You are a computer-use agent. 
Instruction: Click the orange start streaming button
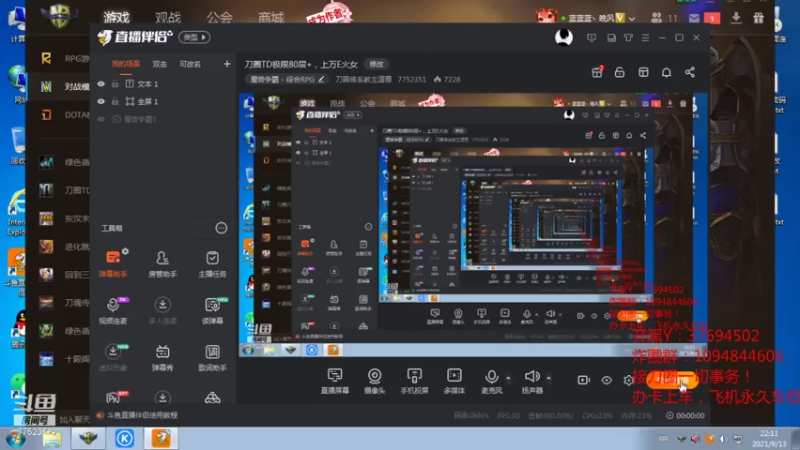point(670,380)
